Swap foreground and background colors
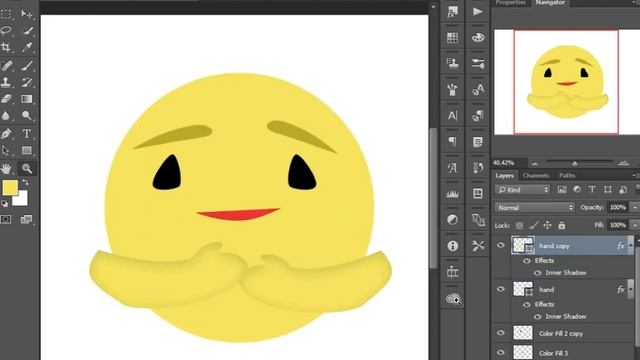 [26, 182]
